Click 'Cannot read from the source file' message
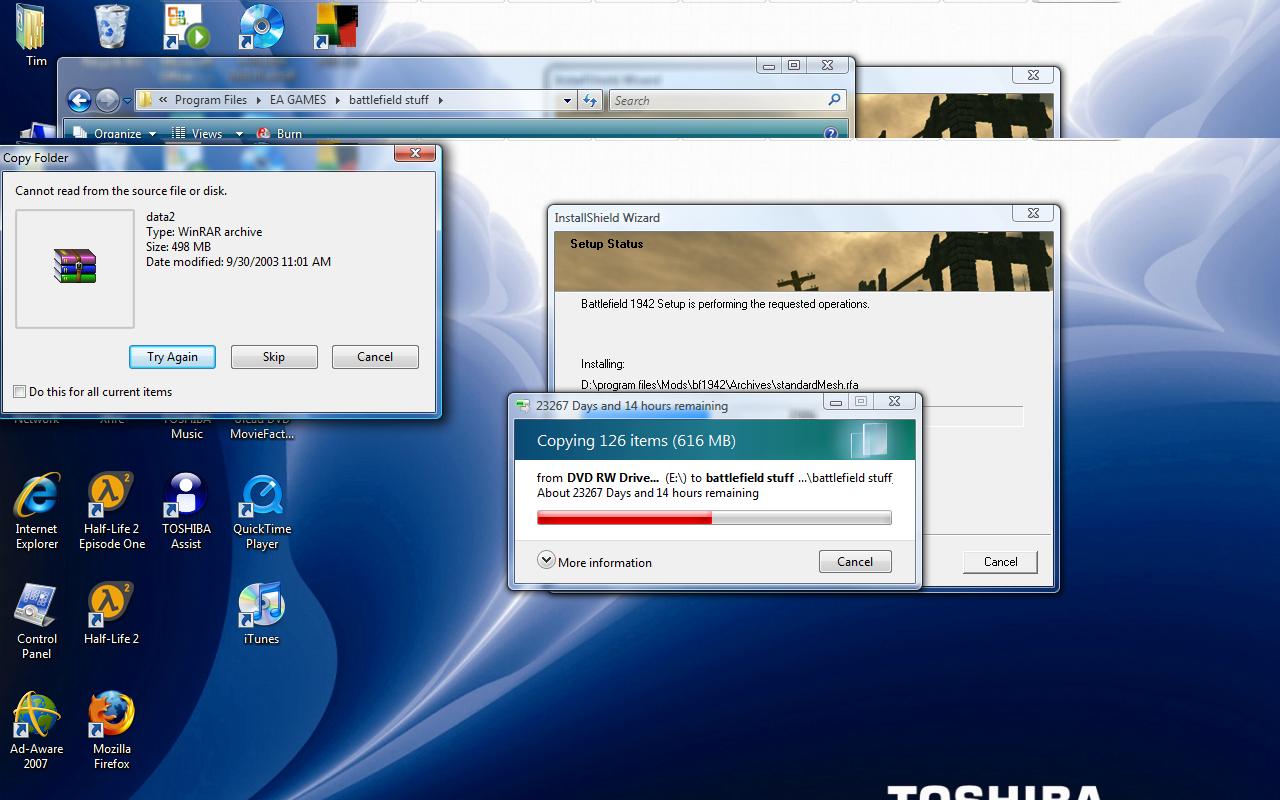1280x800 pixels. tap(121, 191)
